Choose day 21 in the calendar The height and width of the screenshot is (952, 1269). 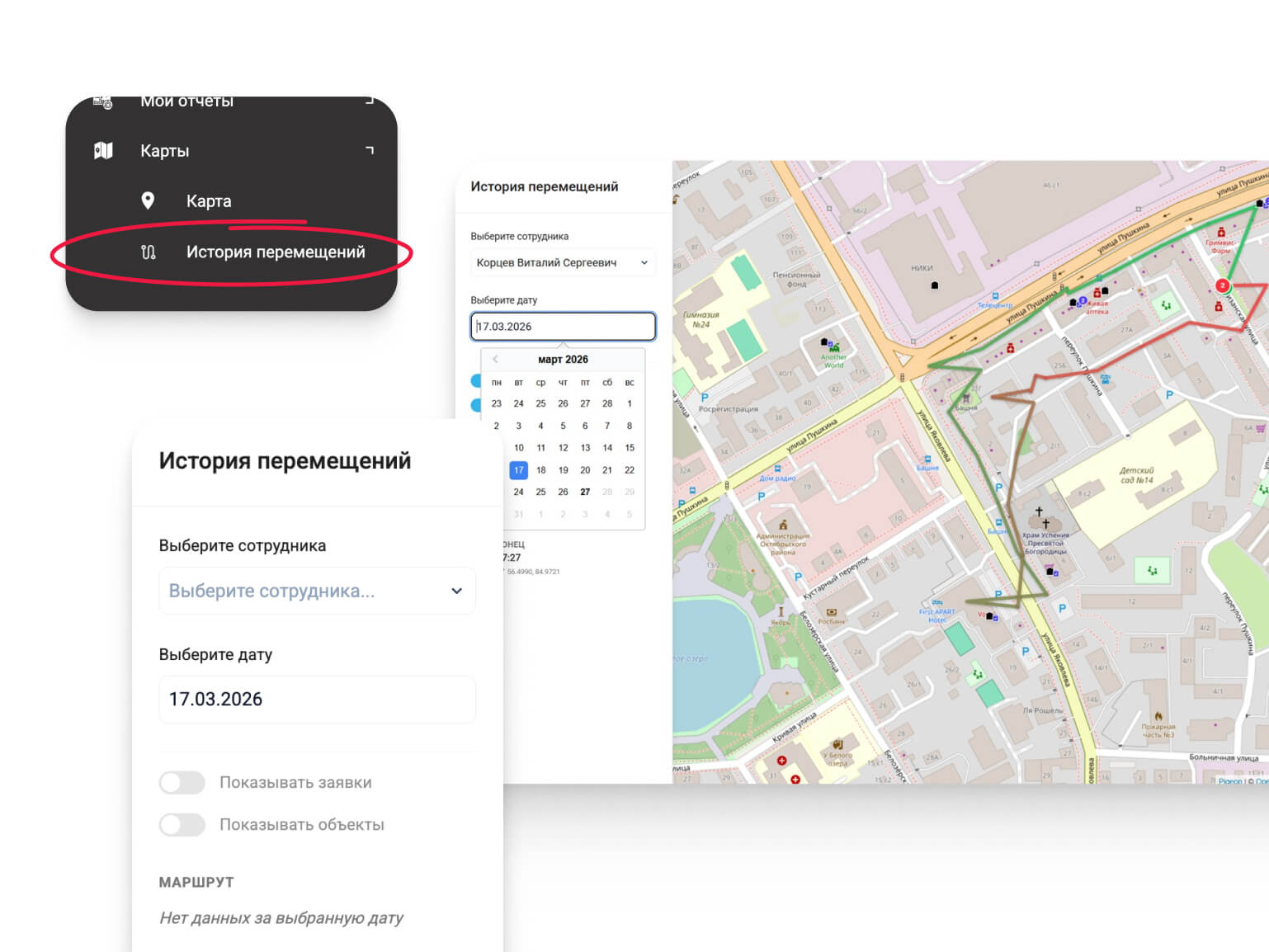[607, 469]
